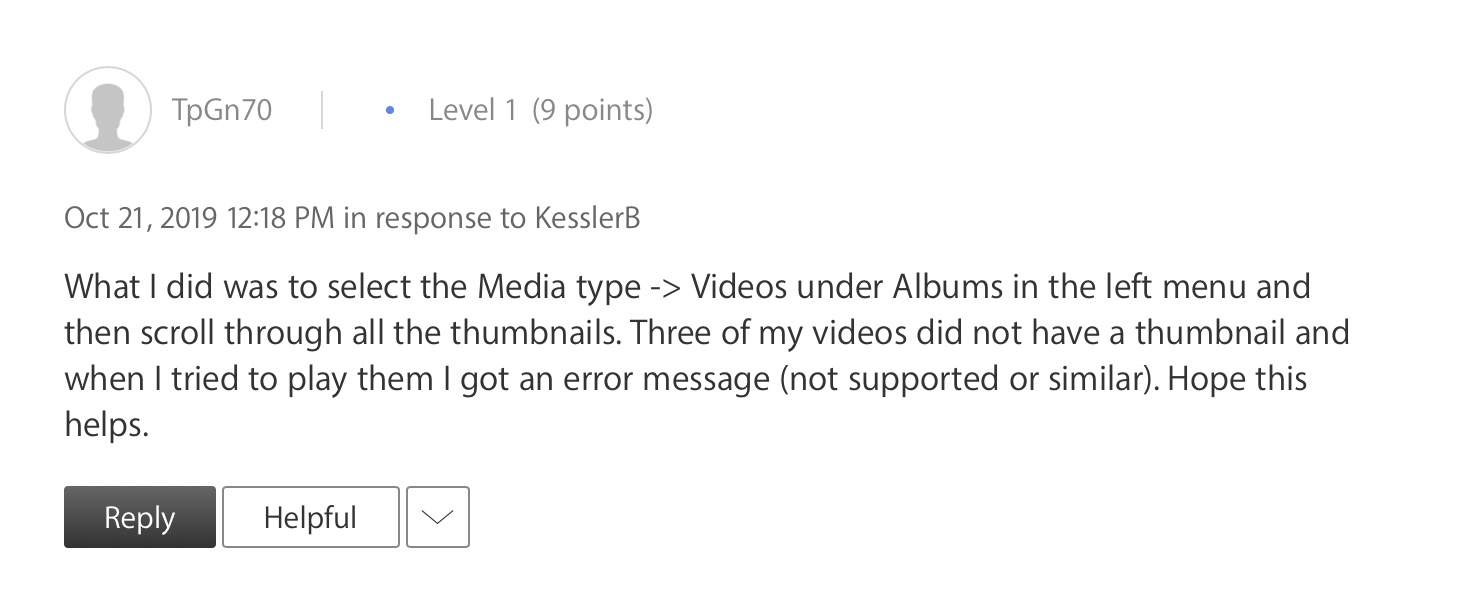Click the (9 points) text

[592, 110]
